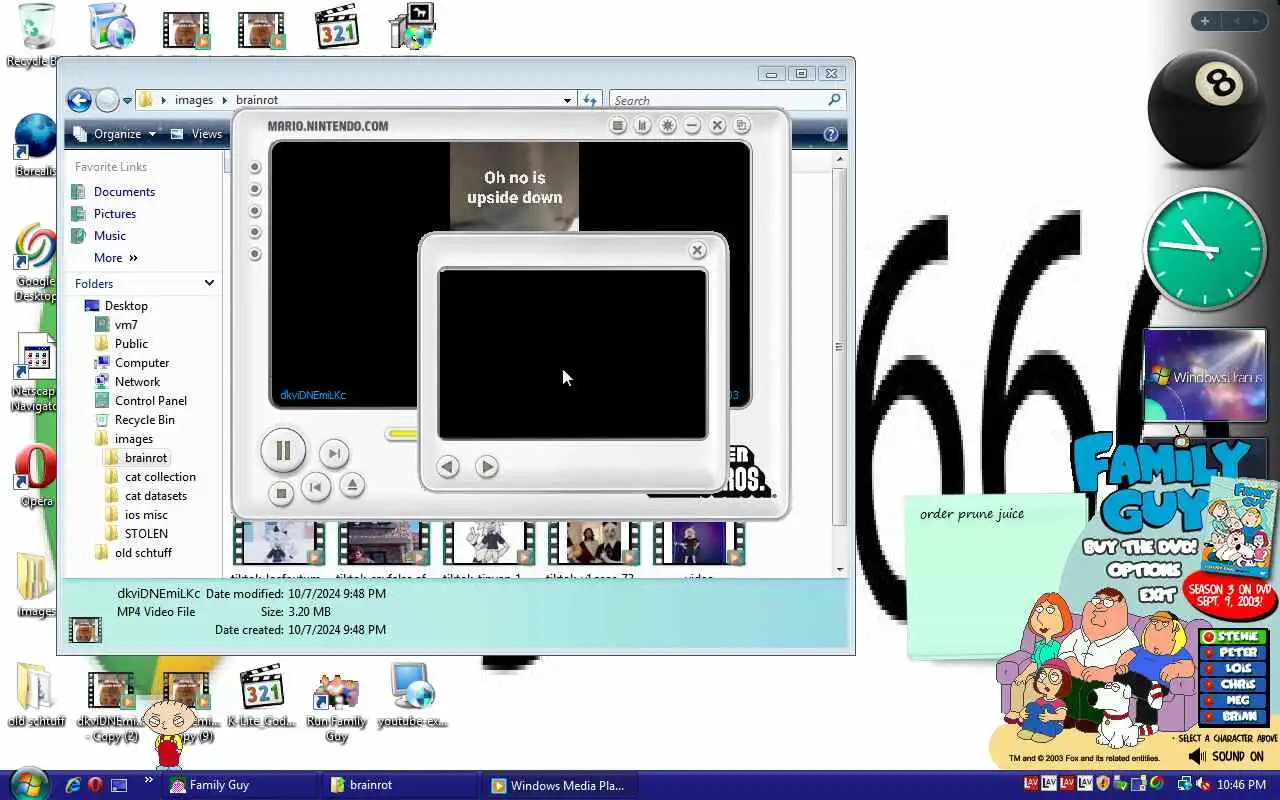Launch Internet Explorer from quick launch
Screen dimensions: 1280x800
coord(73,785)
